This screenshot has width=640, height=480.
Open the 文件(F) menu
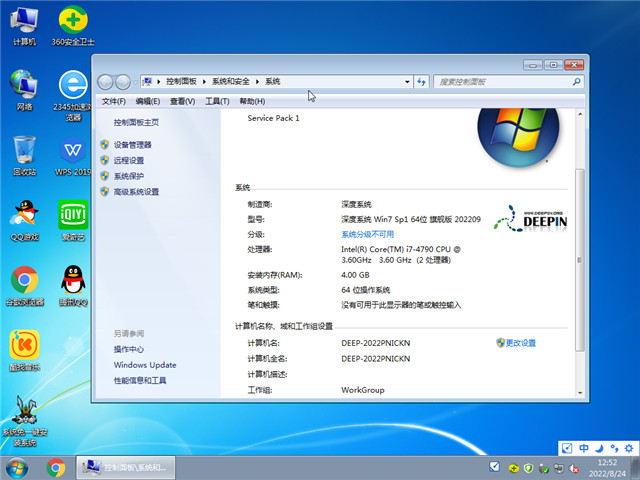pyautogui.click(x=113, y=101)
